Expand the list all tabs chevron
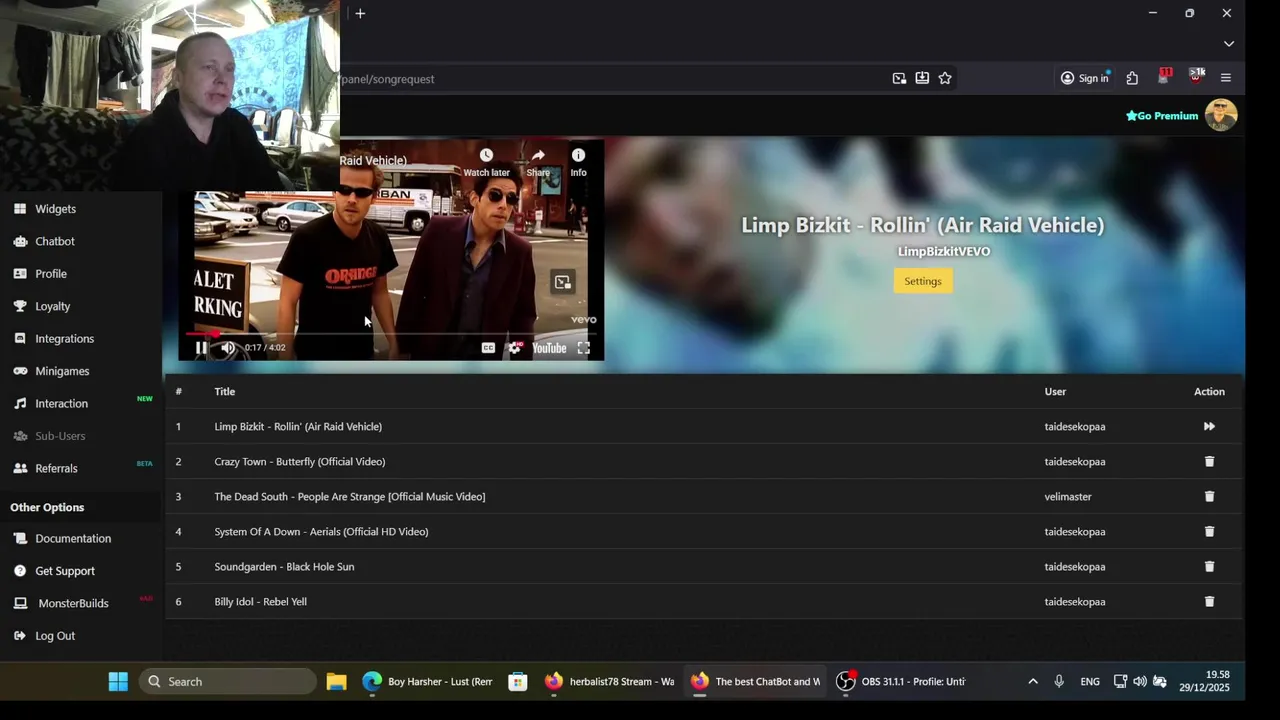 [x=1229, y=44]
